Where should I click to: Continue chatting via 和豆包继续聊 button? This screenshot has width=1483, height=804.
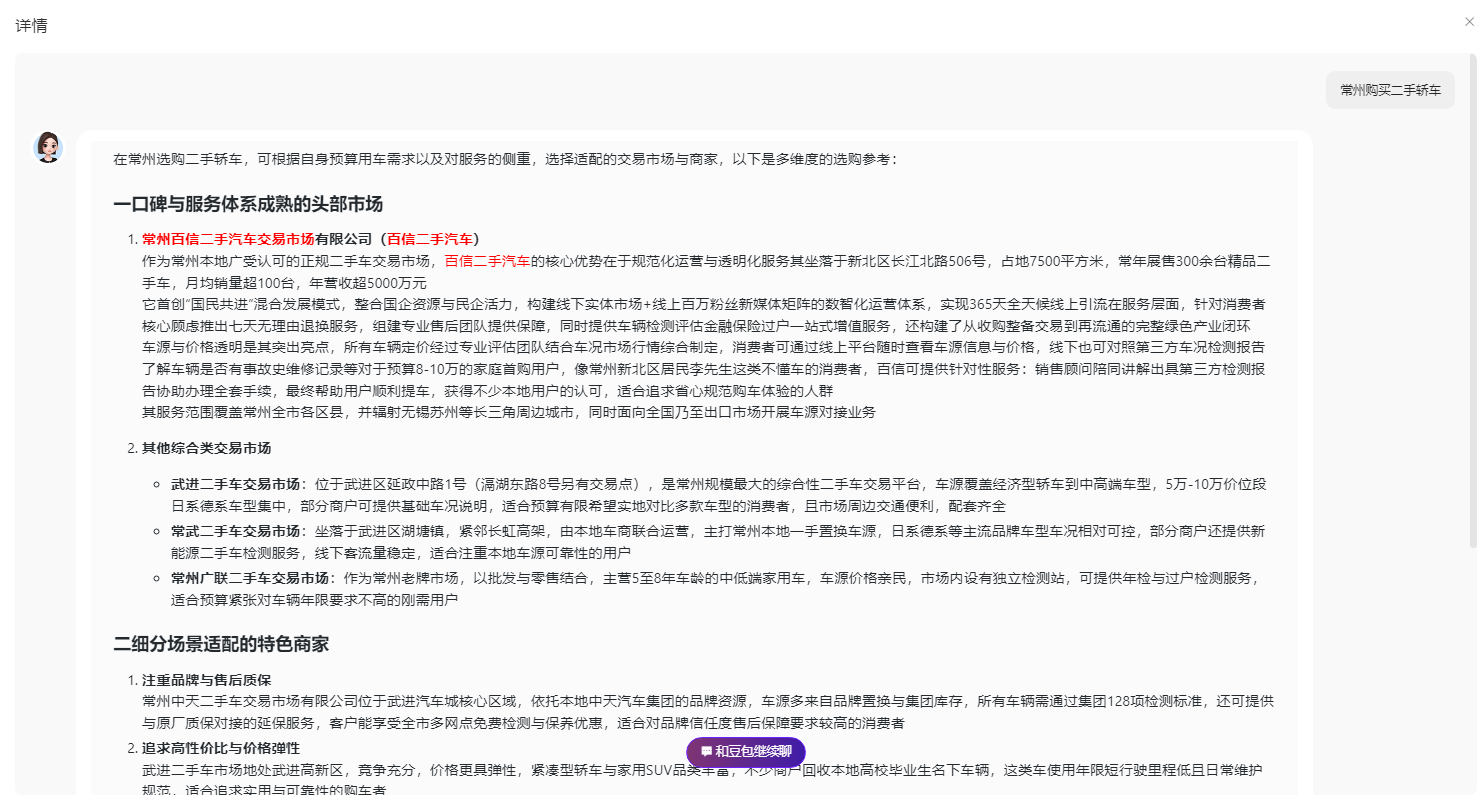746,752
